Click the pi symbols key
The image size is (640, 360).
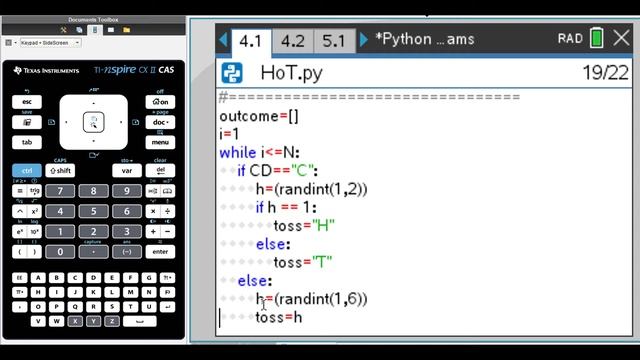pos(19,292)
